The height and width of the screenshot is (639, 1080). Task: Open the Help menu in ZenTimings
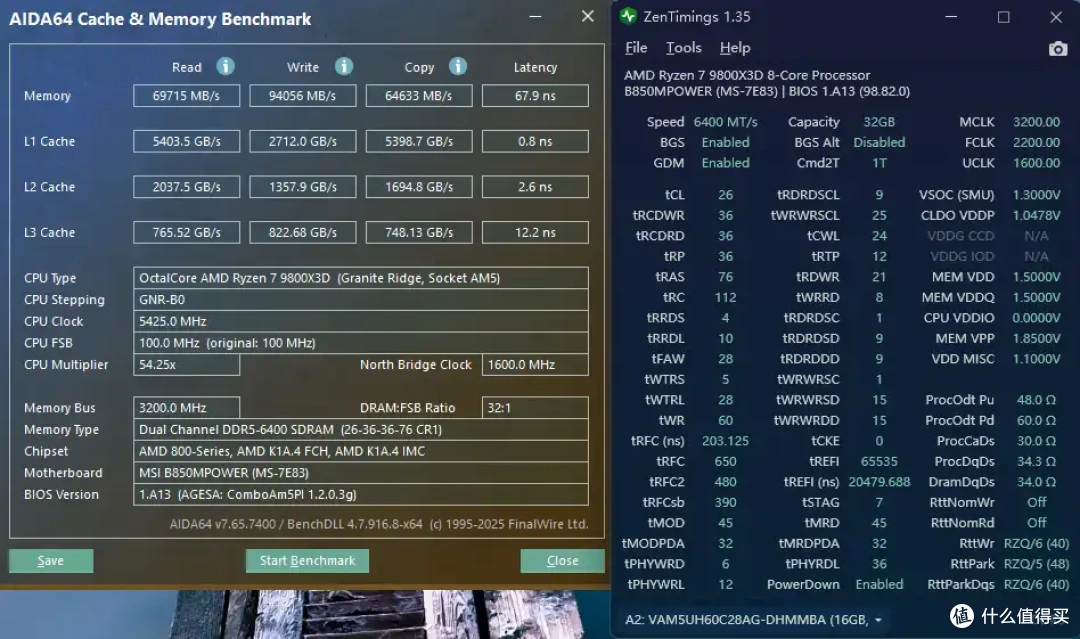(x=735, y=48)
